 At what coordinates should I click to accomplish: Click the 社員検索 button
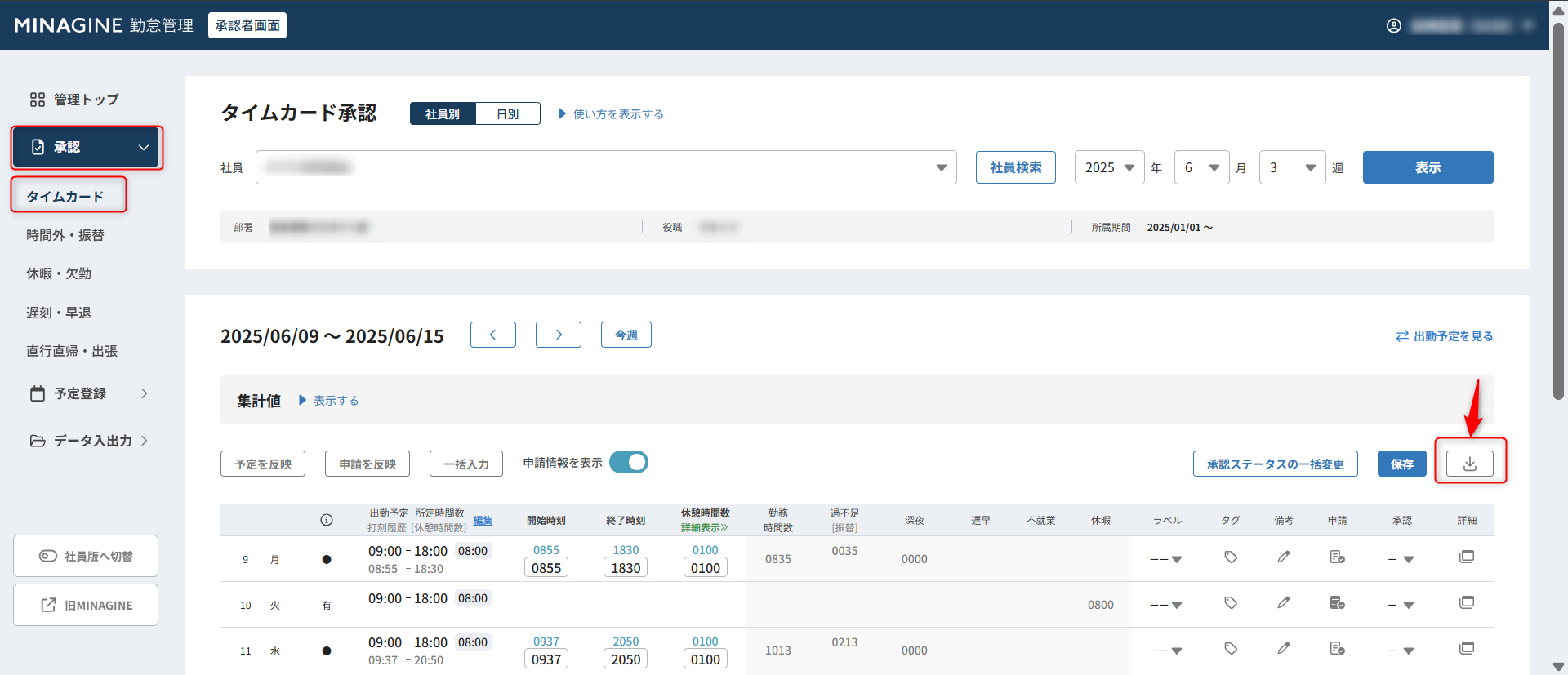[x=1016, y=167]
